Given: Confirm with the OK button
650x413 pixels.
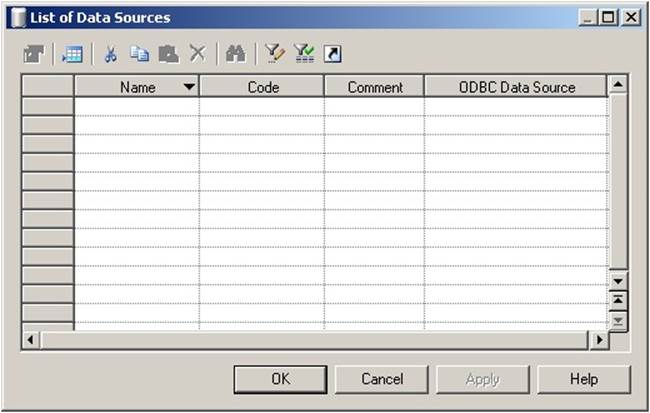Looking at the screenshot, I should point(281,379).
